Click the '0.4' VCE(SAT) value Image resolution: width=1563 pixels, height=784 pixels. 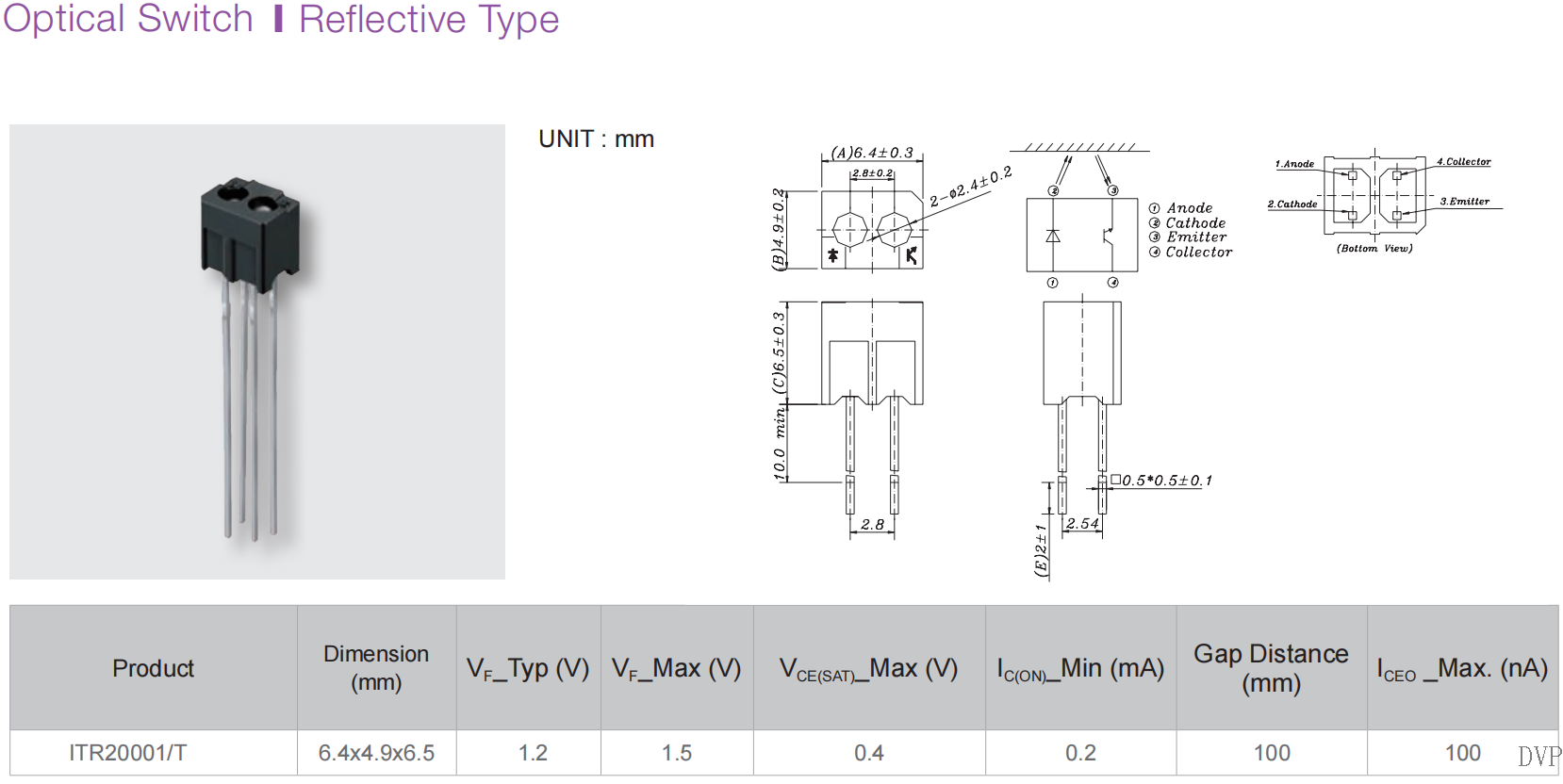tap(869, 753)
